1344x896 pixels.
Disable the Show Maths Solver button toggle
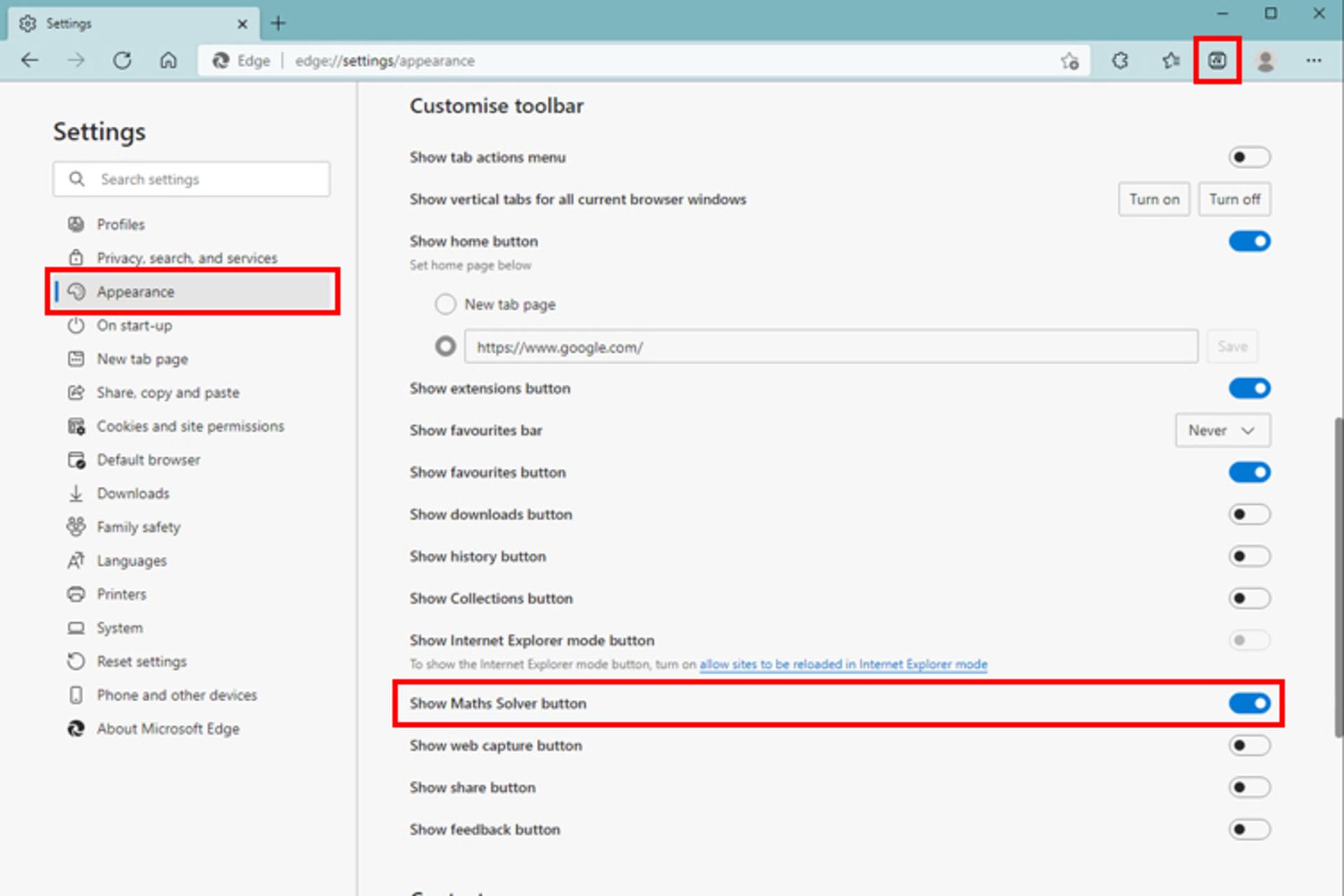pos(1249,703)
